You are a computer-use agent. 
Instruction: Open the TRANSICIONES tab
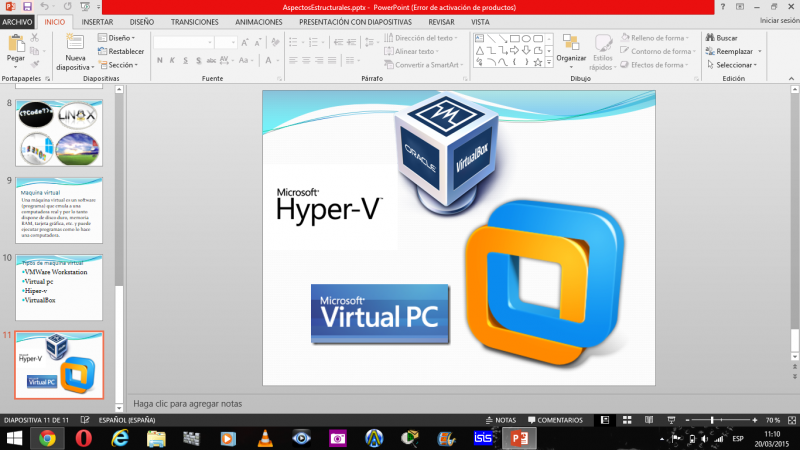194,22
